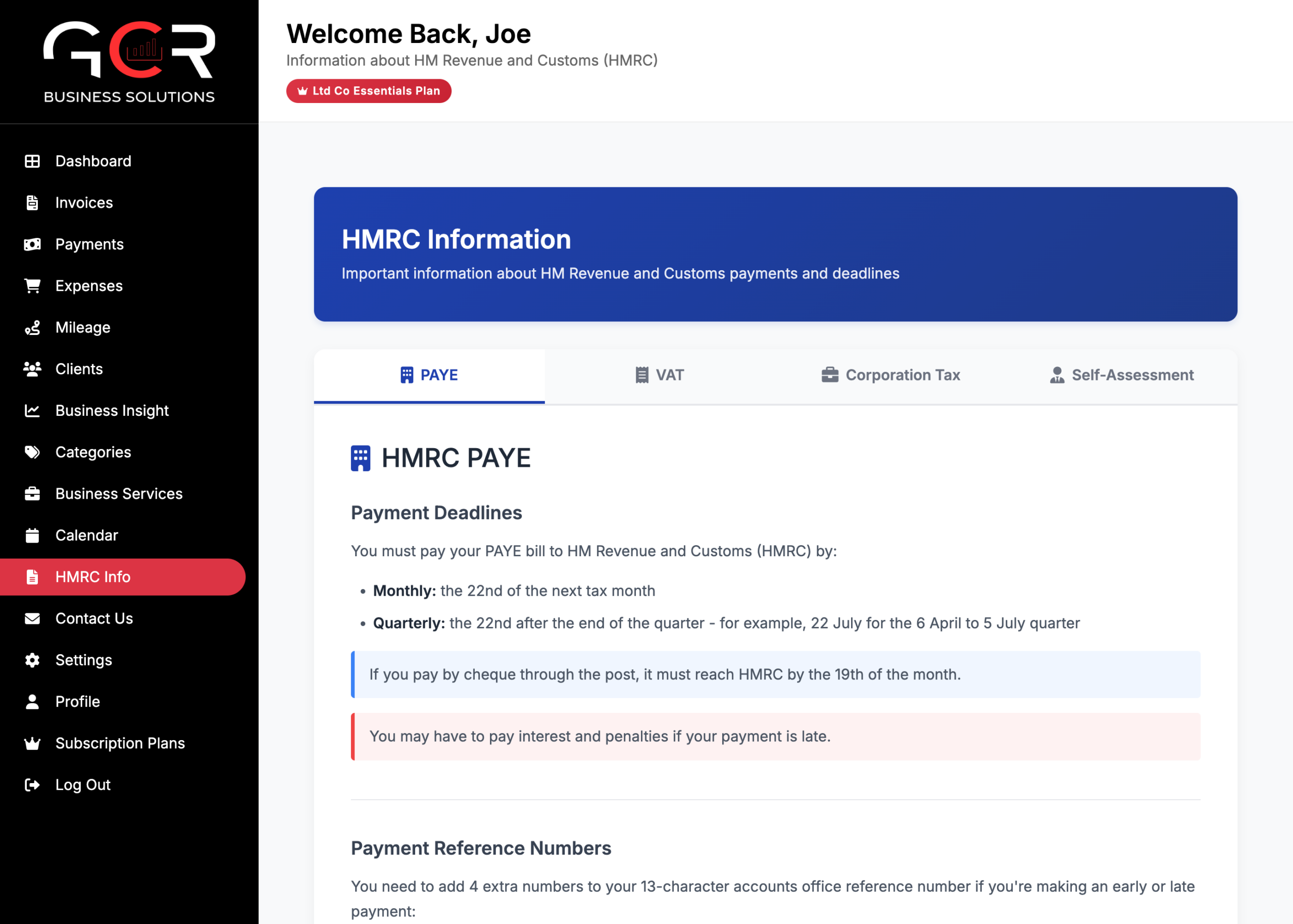
Task: Click the Business Insight chart icon
Action: pos(32,411)
